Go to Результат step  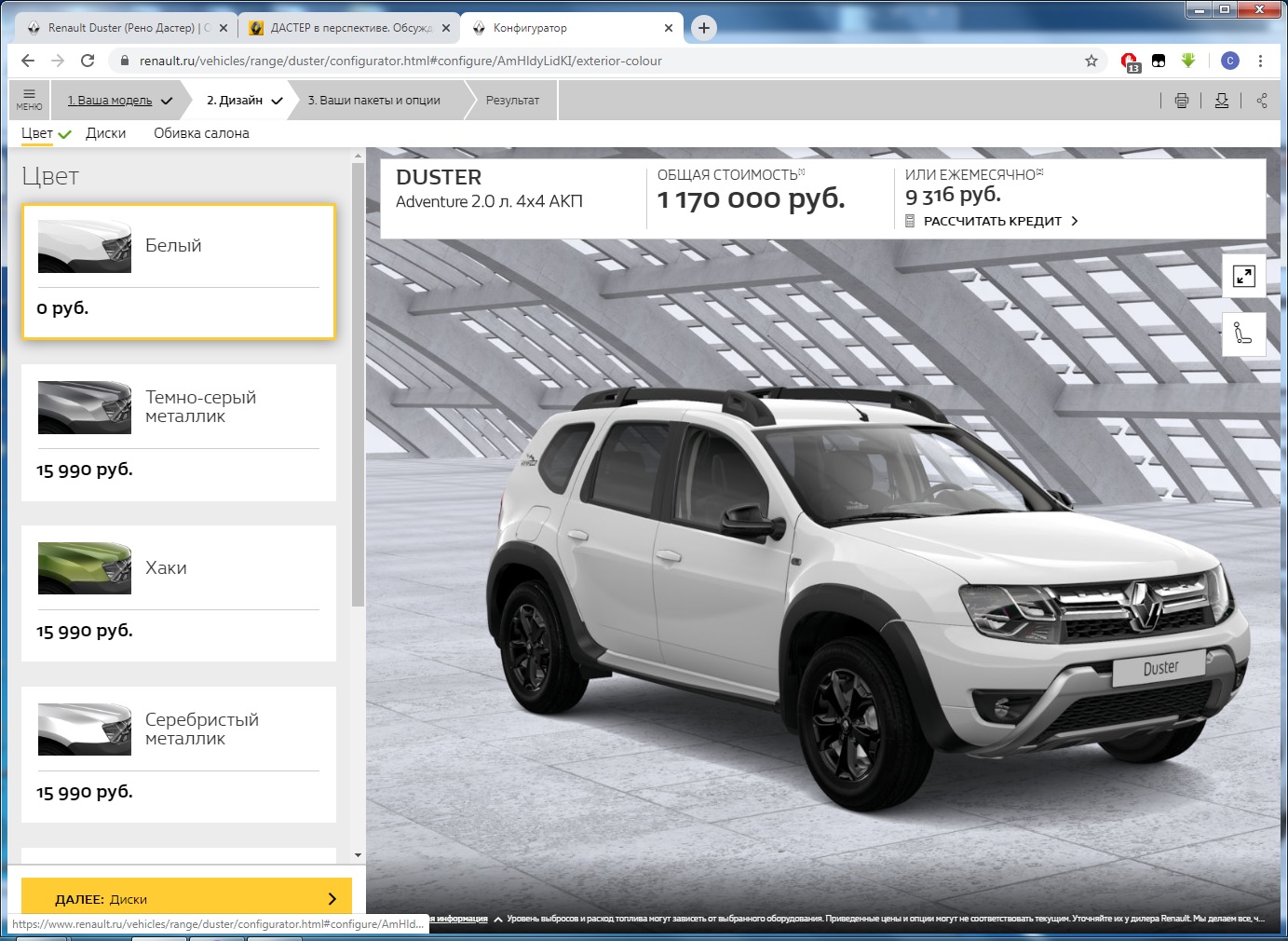click(x=512, y=100)
